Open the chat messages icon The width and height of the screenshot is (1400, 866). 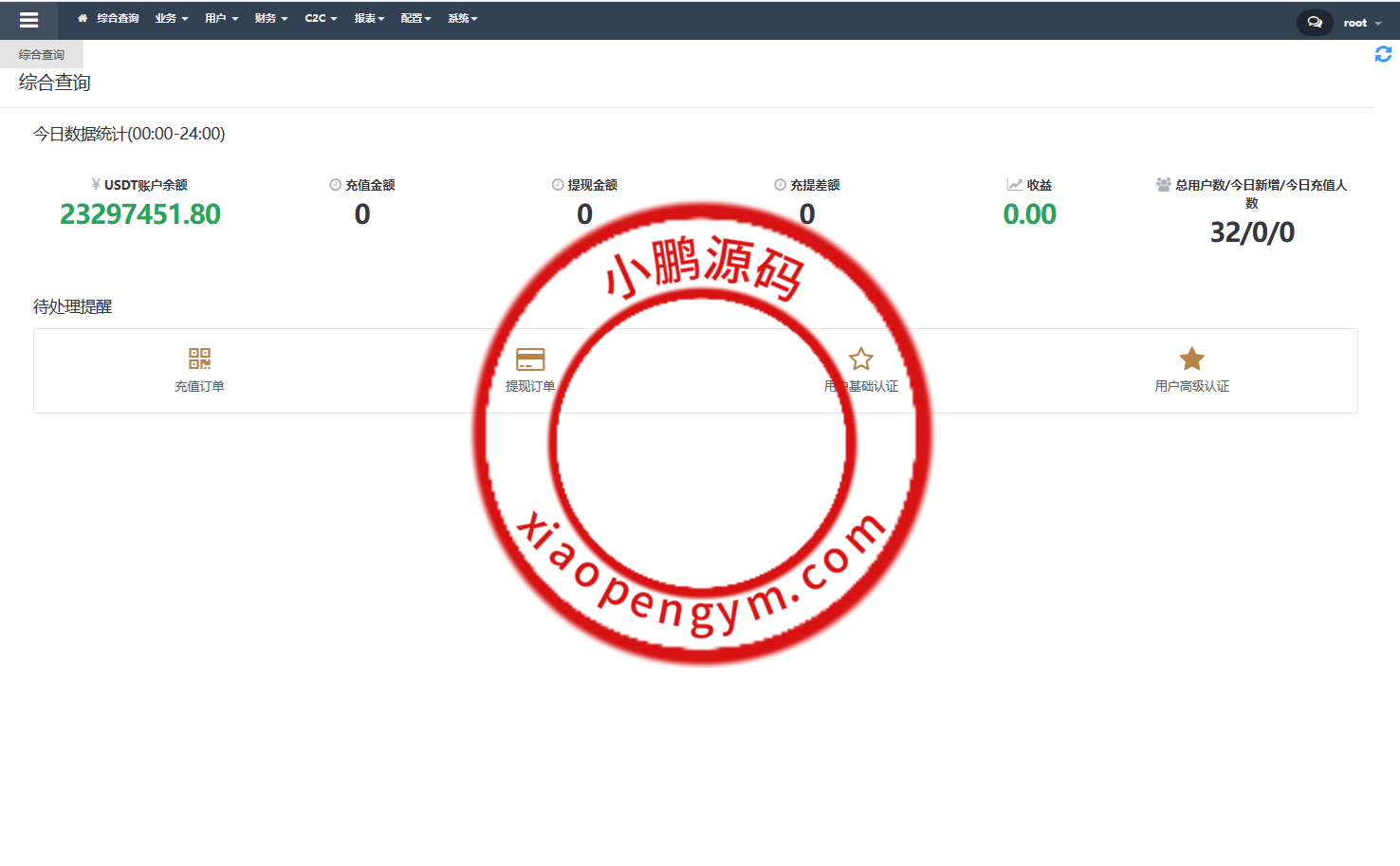(x=1315, y=22)
